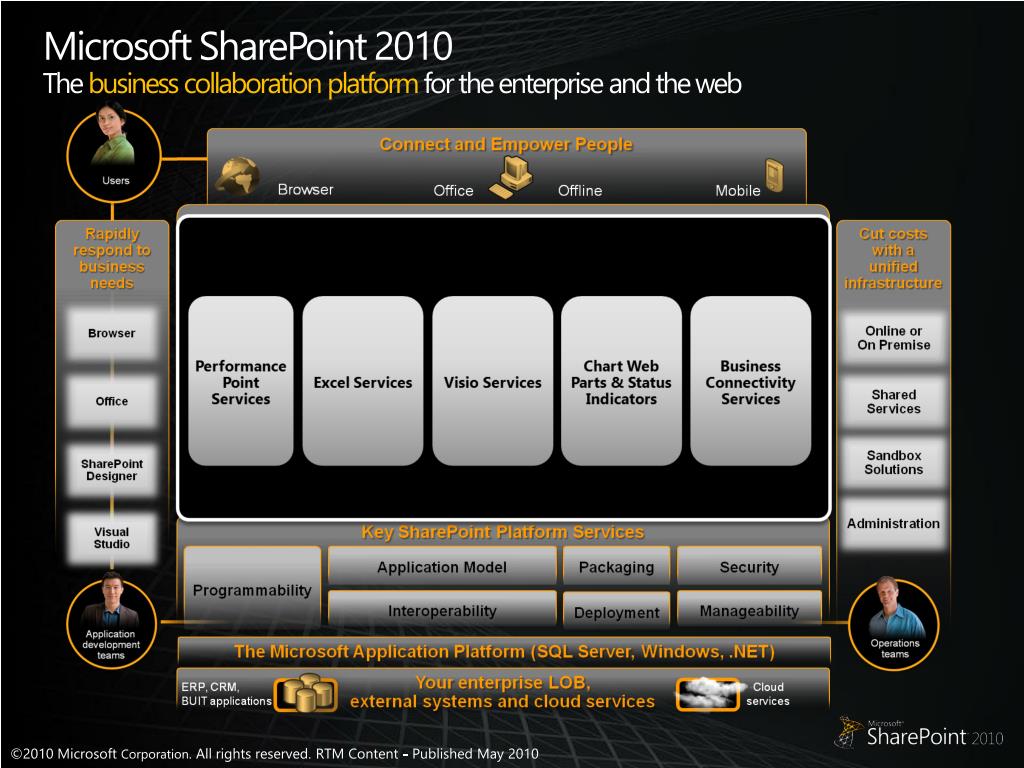Open the Sandbox Solutions box
Viewport: 1024px width, 768px height.
893,462
